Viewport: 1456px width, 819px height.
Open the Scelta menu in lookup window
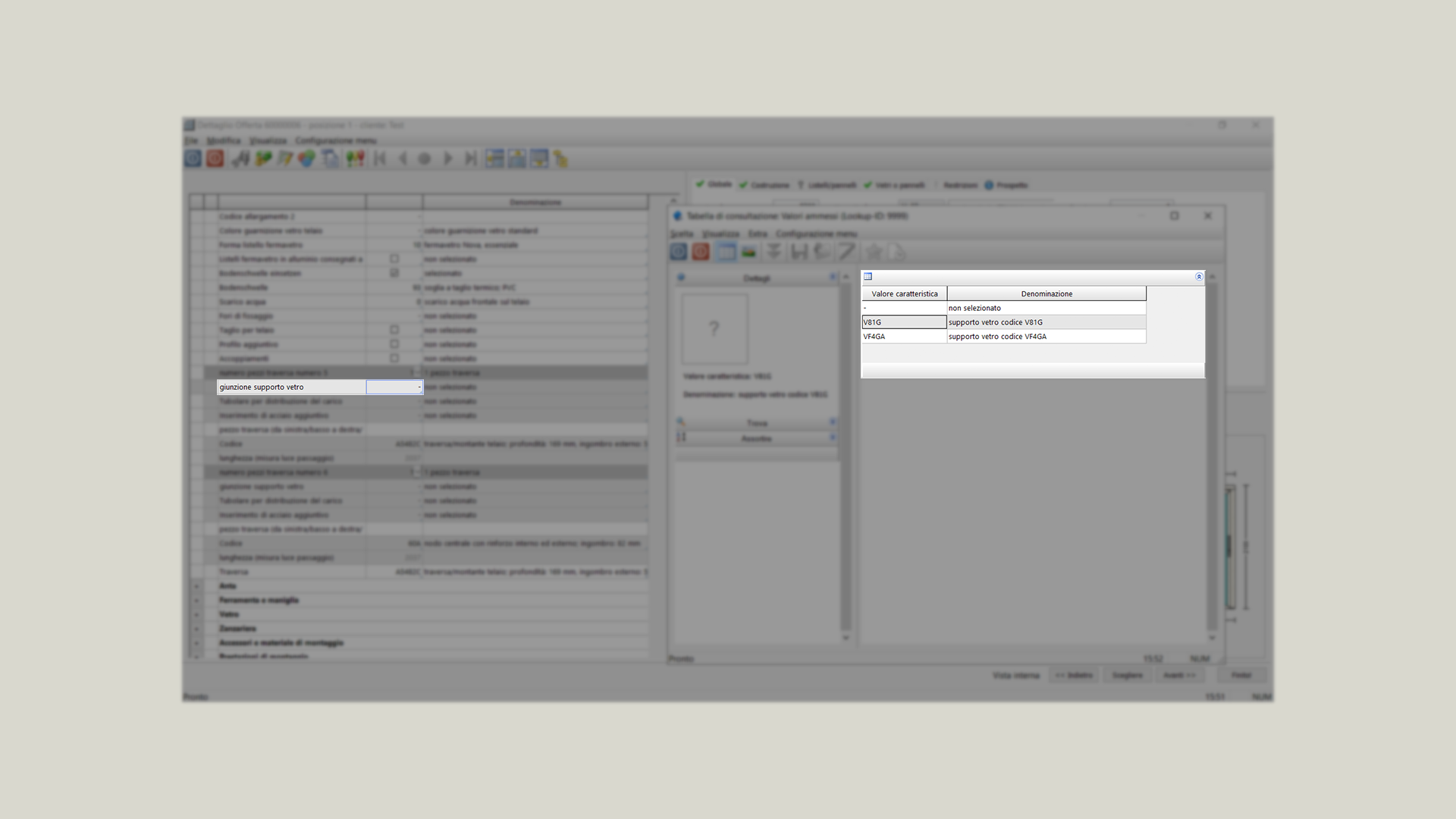(x=682, y=234)
